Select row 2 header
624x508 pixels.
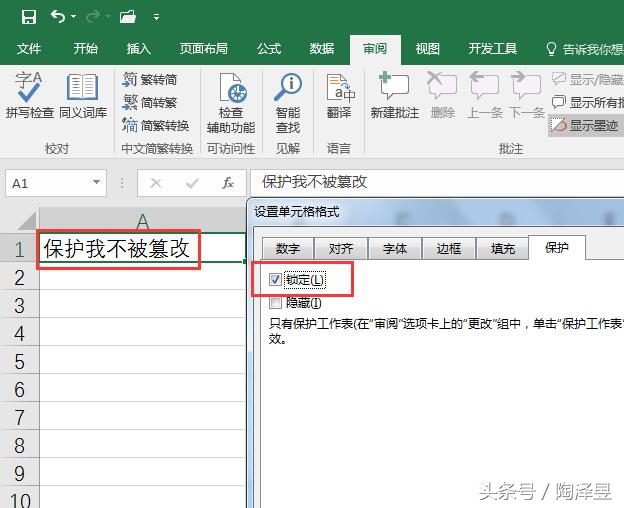19,277
